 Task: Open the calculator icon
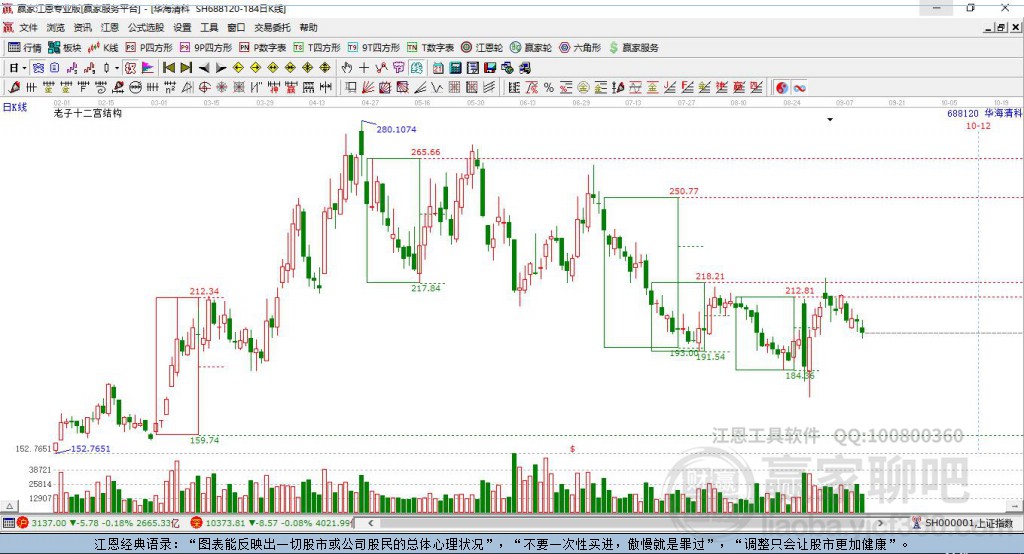tap(456, 68)
